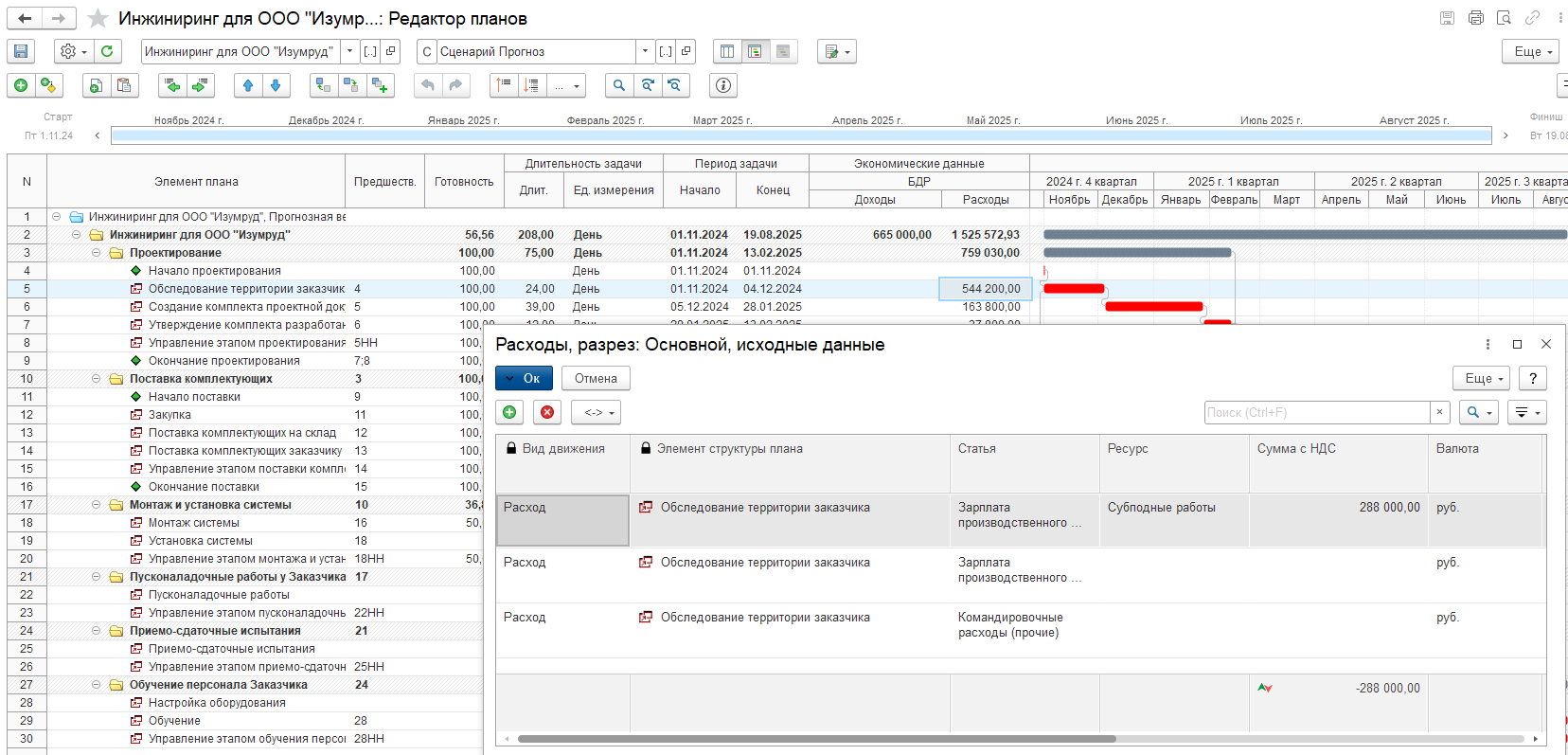Open the Еще menu in the dialog

(x=1483, y=379)
